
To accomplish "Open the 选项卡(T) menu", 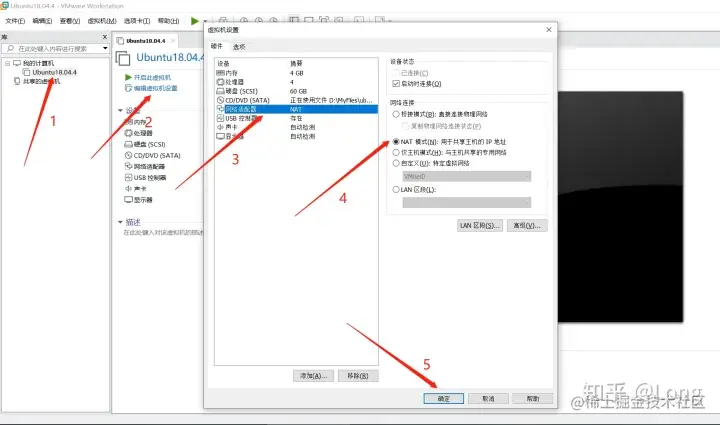I will pos(137,21).
